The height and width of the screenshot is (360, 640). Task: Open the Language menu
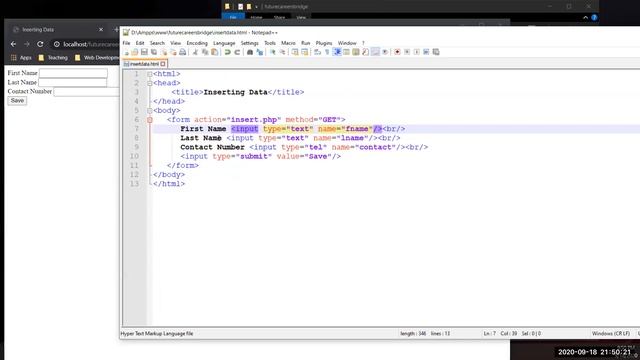(x=224, y=43)
